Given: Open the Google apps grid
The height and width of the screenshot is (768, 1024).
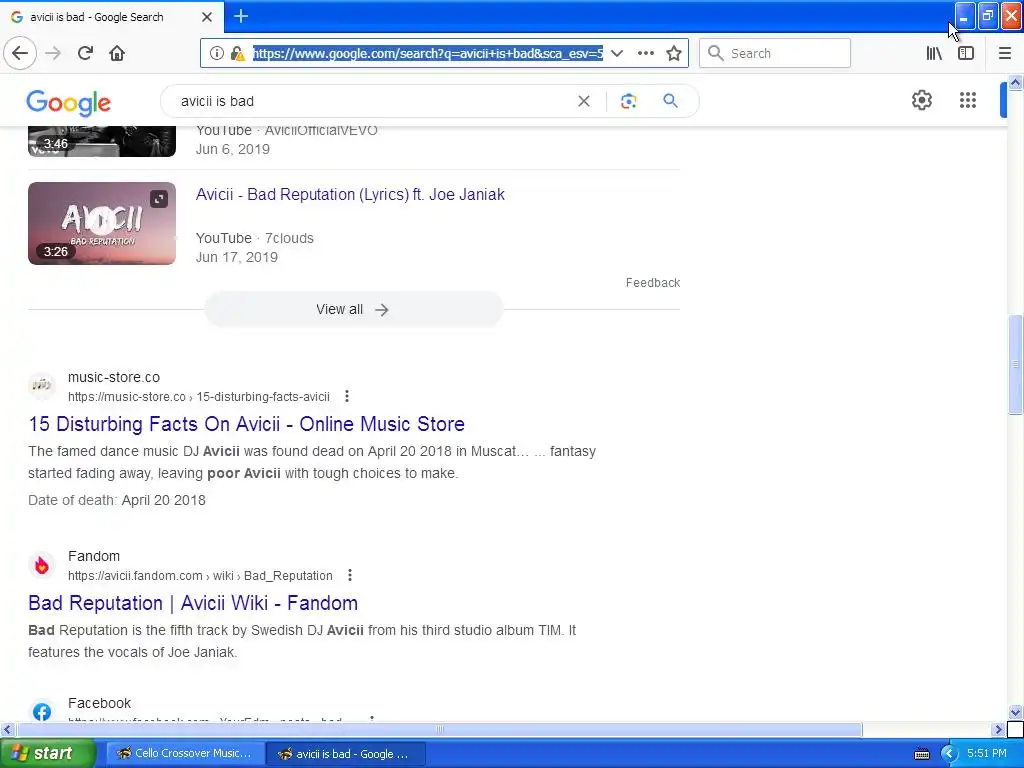Looking at the screenshot, I should coord(968,101).
